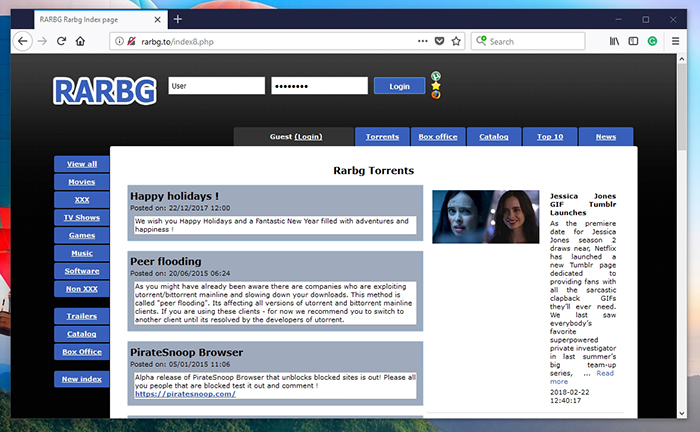Click the Firefox search box
Screen dimensions: 700x432
click(x=535, y=41)
